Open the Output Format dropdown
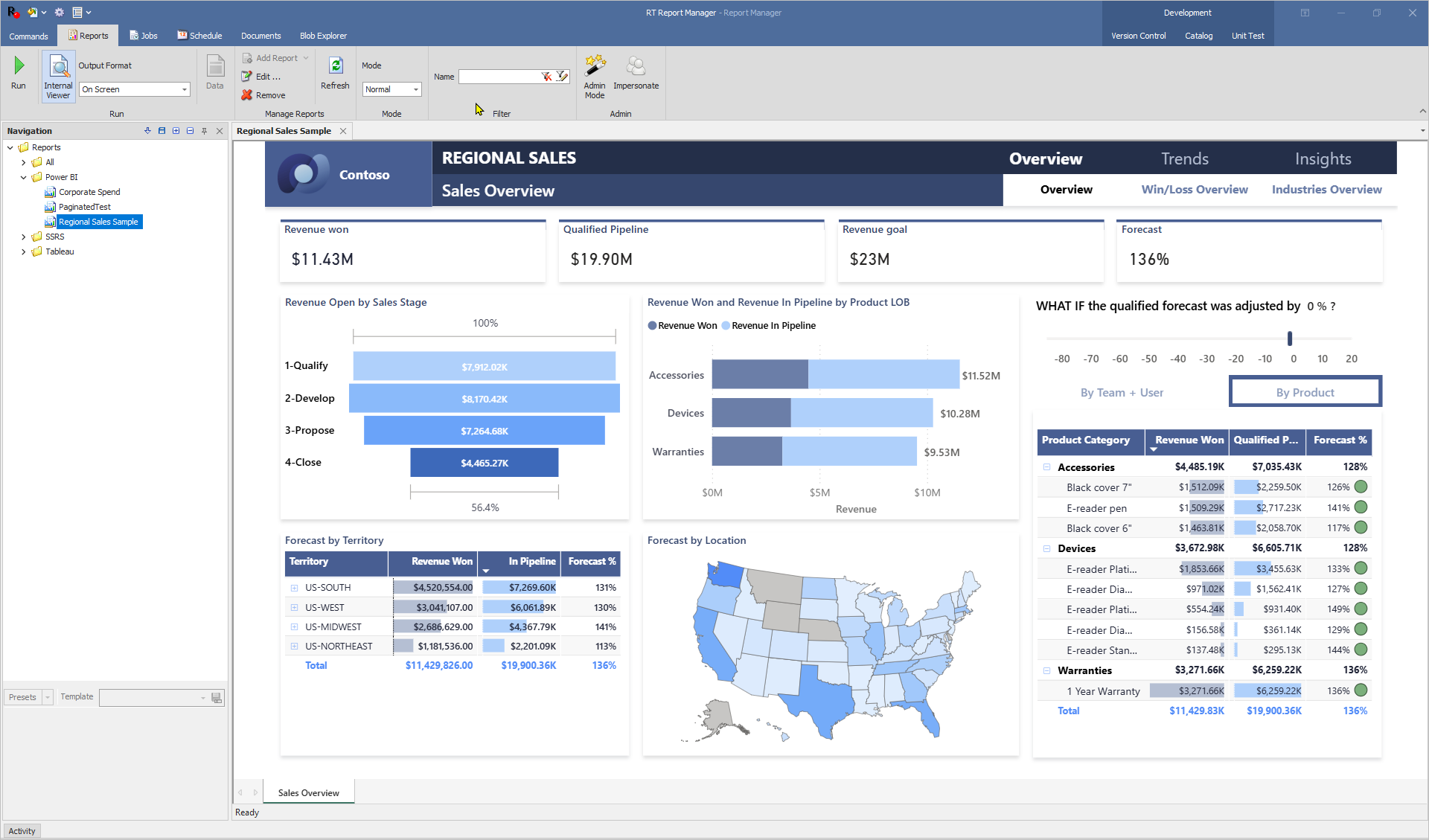 pos(185,89)
